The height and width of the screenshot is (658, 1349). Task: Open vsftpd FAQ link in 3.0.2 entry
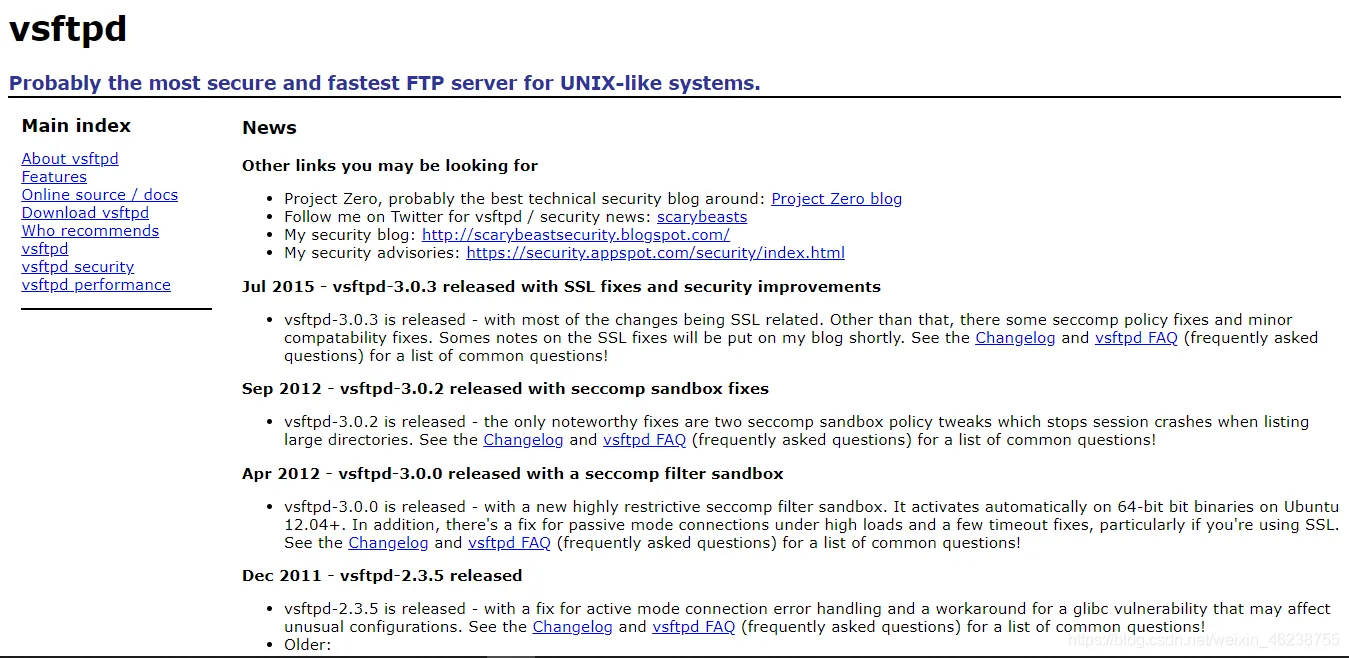[x=644, y=440]
